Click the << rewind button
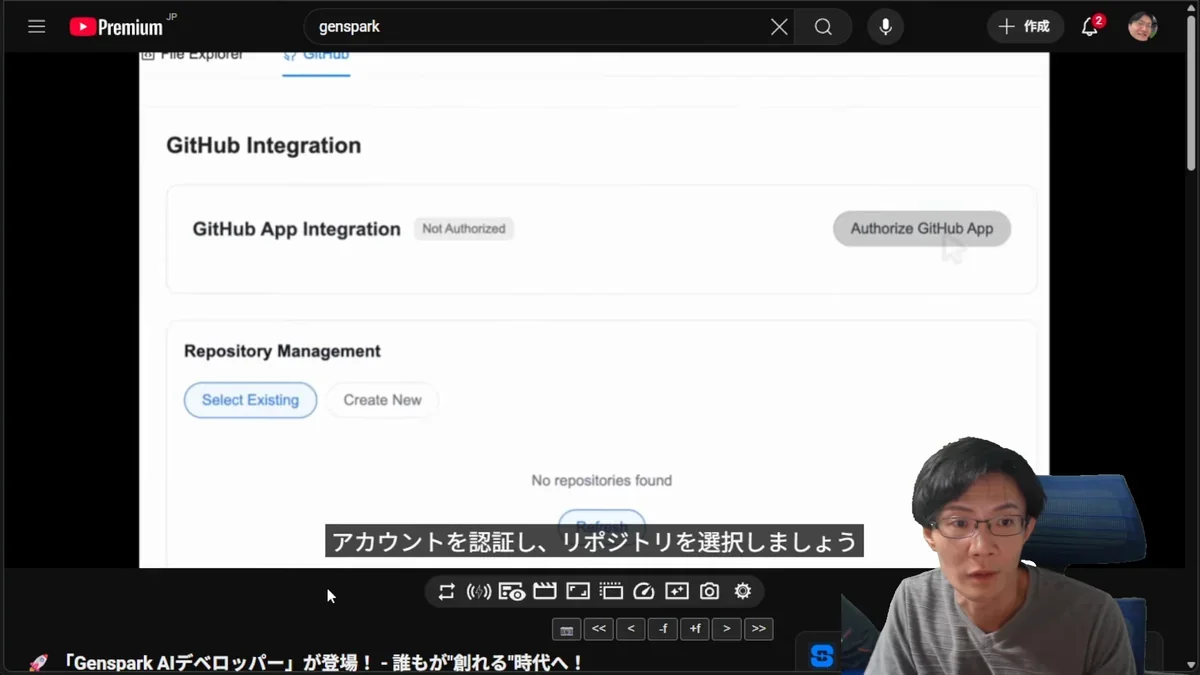The height and width of the screenshot is (675, 1200). (x=599, y=629)
